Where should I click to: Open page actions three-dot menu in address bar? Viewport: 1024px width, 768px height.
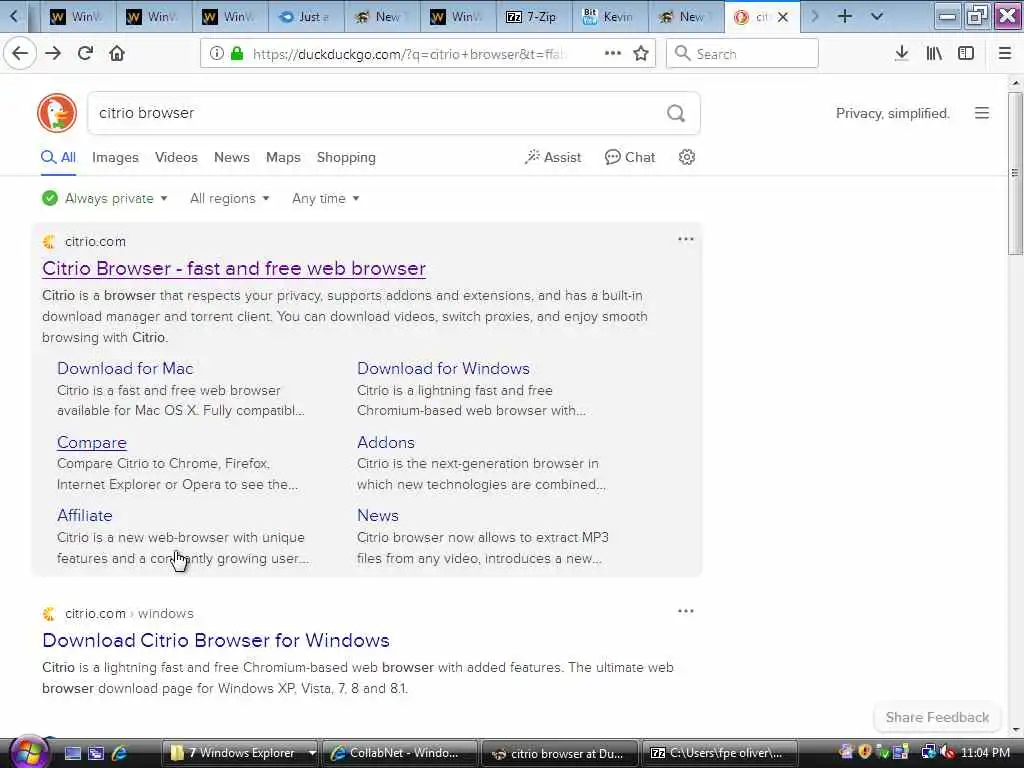613,54
